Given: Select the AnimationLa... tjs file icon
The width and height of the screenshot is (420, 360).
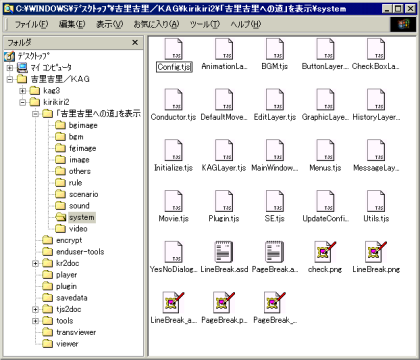Looking at the screenshot, I should pos(224,49).
